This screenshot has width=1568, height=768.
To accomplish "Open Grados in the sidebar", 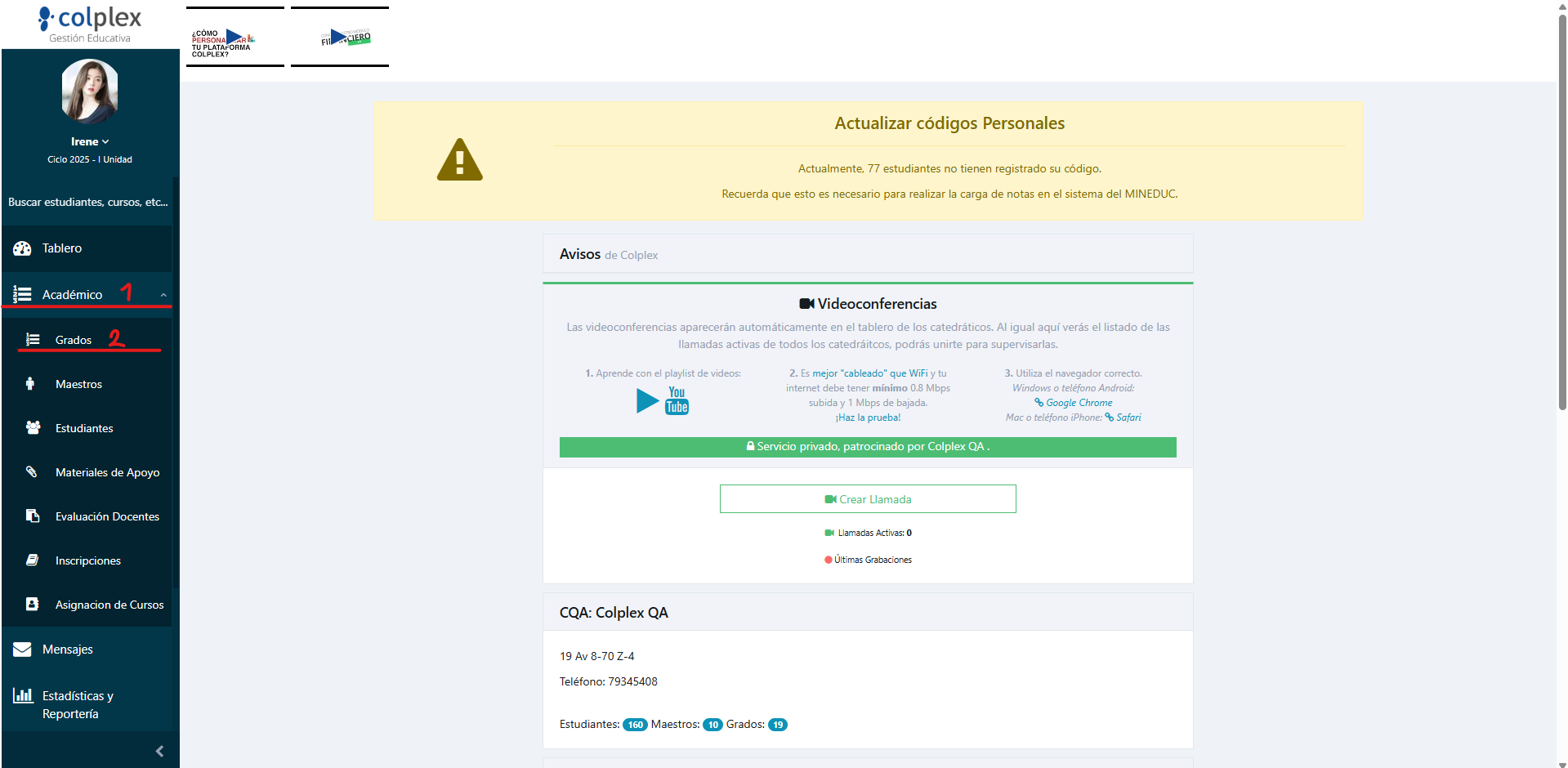I will coord(74,340).
